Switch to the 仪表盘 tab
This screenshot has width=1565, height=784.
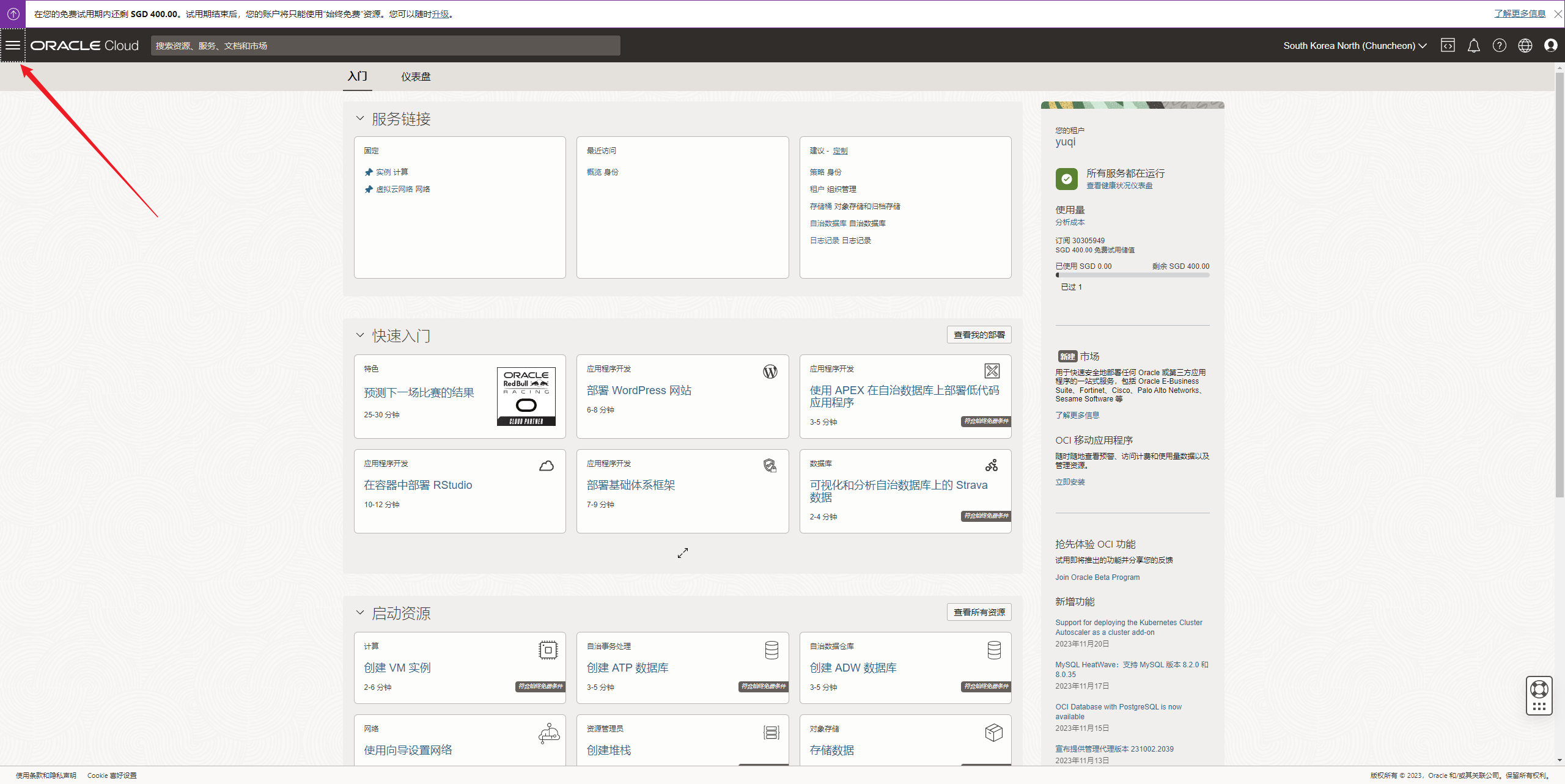416,76
